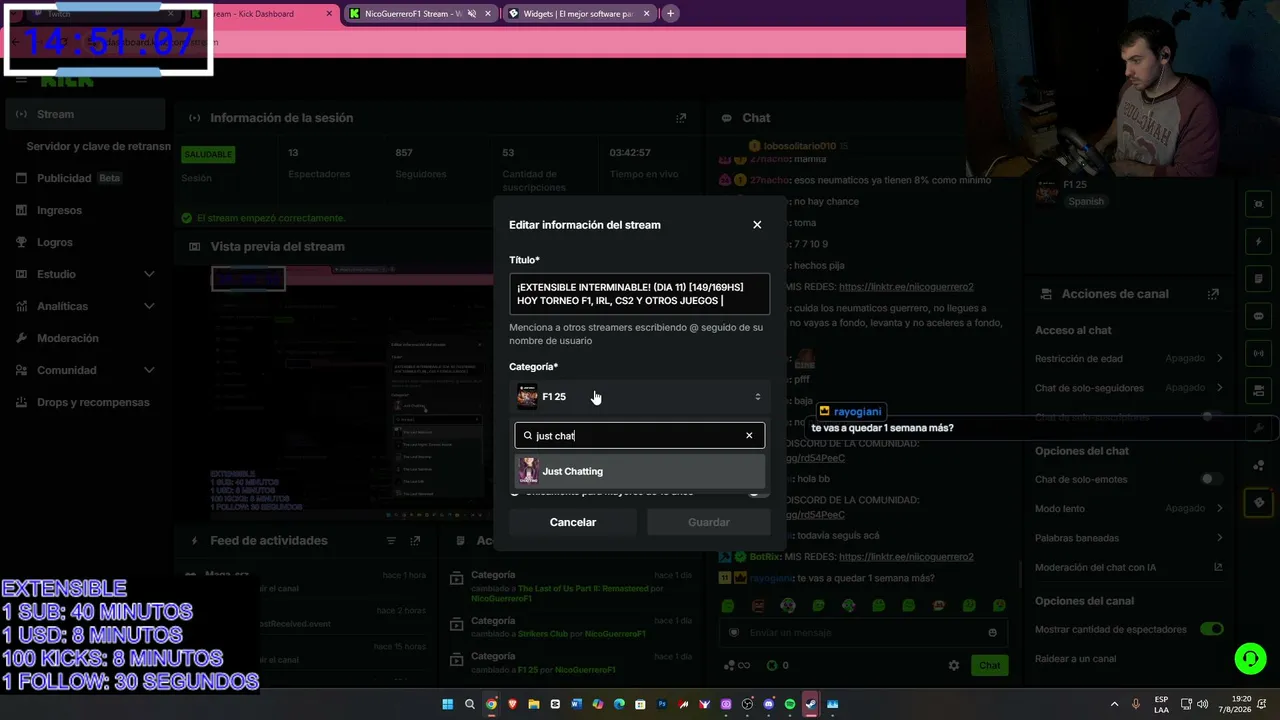Click Cancelar in the edit dialog

tap(573, 522)
